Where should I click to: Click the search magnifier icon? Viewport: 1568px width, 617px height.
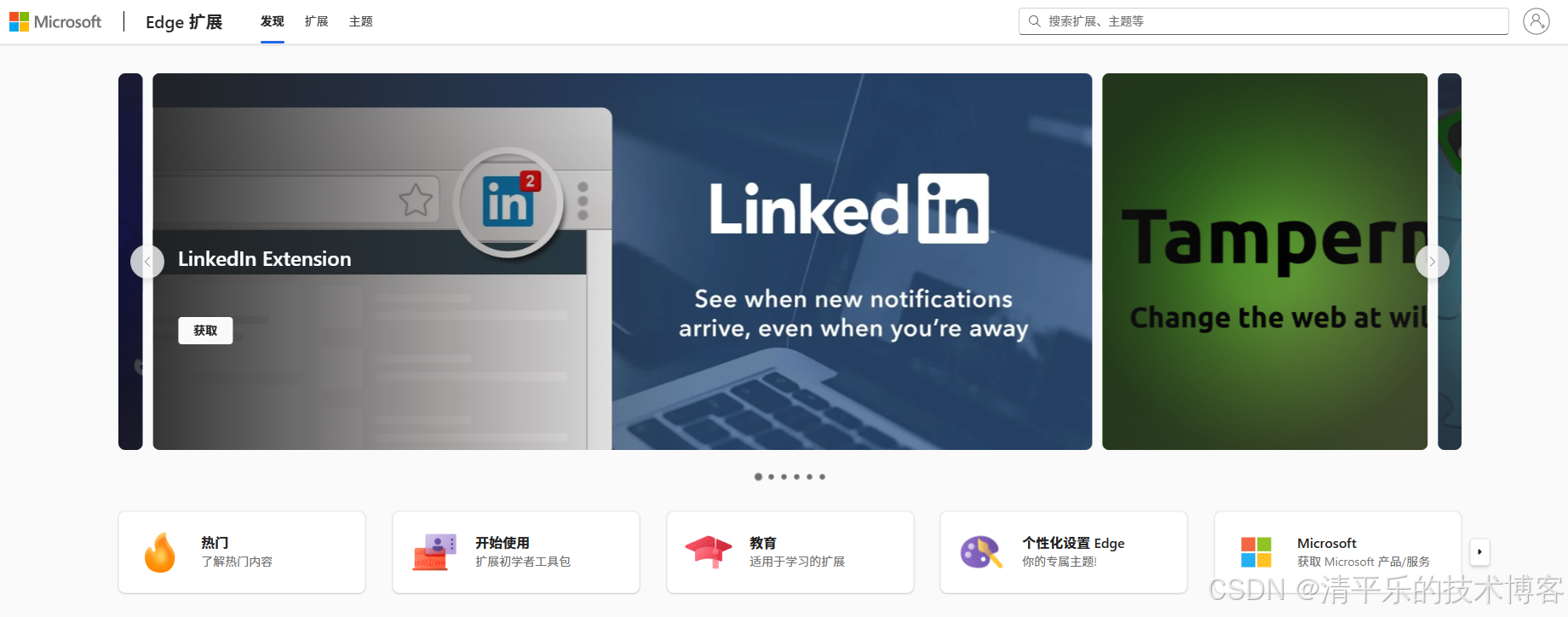[x=1034, y=21]
